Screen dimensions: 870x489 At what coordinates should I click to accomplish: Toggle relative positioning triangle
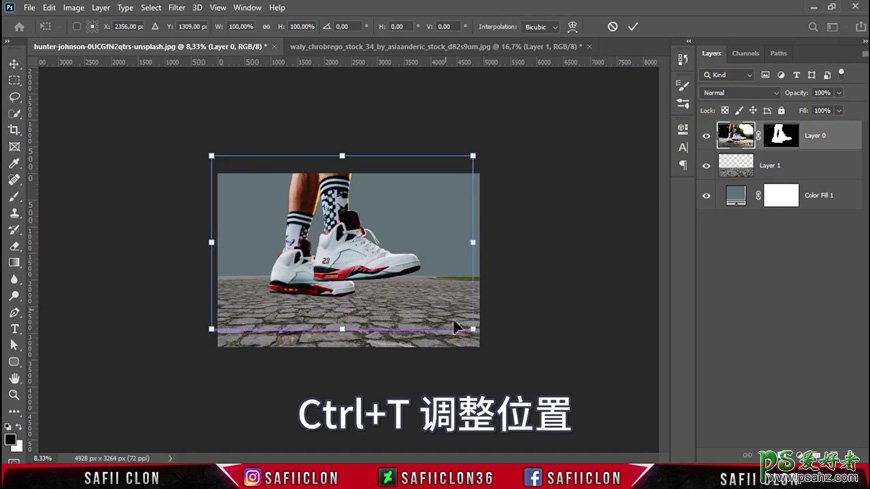coord(155,27)
